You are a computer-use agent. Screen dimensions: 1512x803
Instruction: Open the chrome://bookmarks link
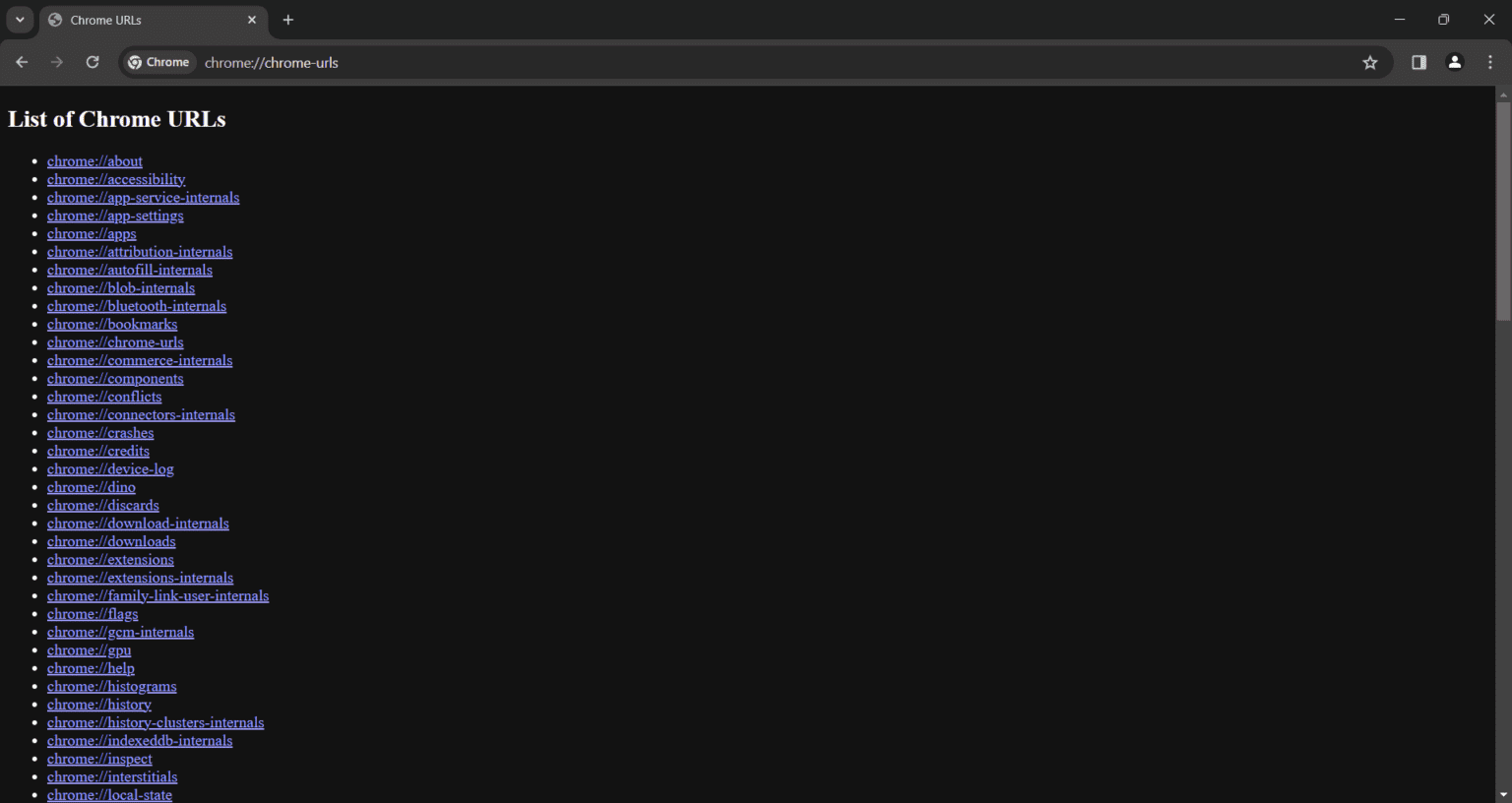pyautogui.click(x=112, y=324)
